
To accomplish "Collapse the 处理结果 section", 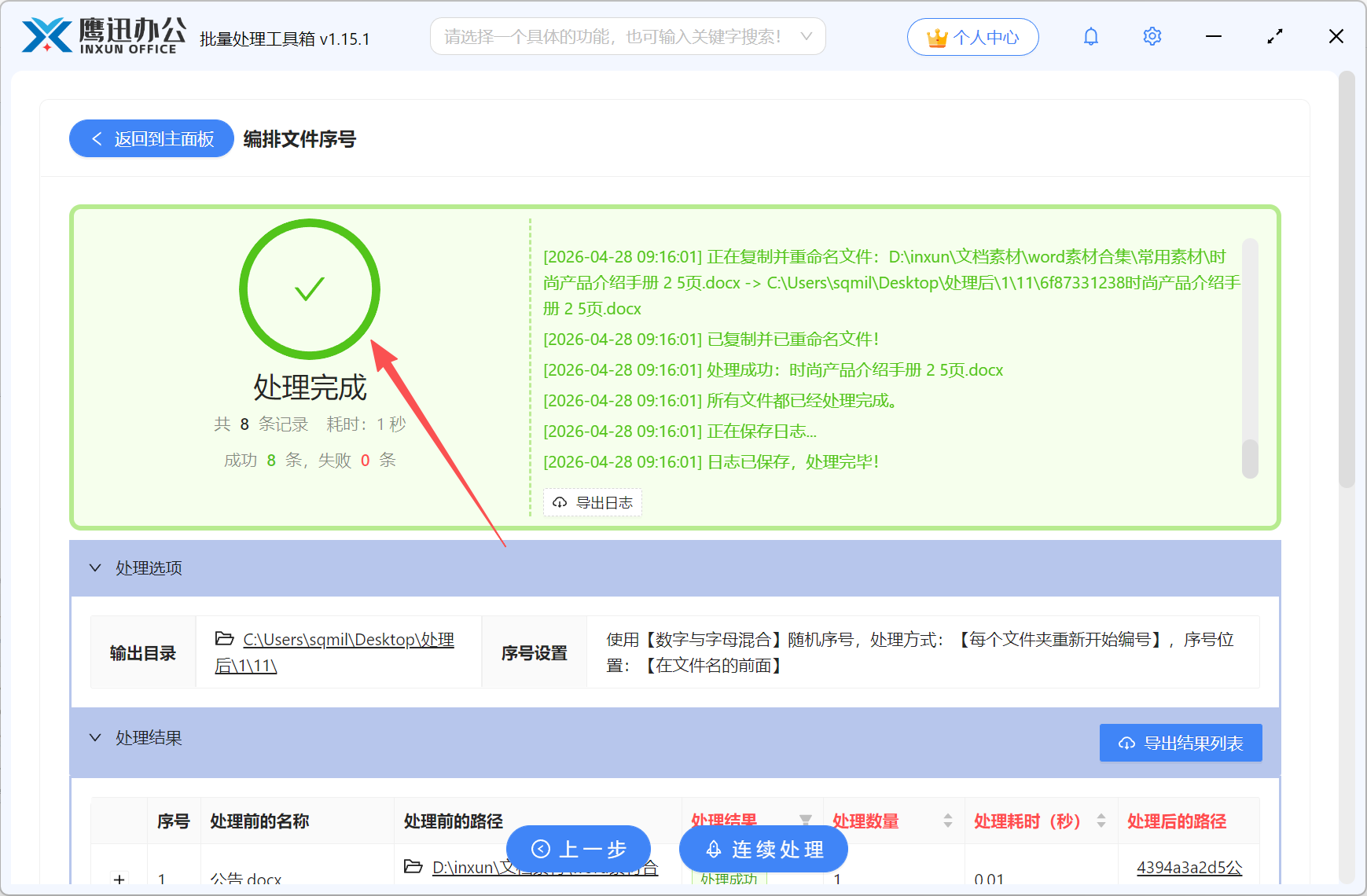I will (x=95, y=737).
